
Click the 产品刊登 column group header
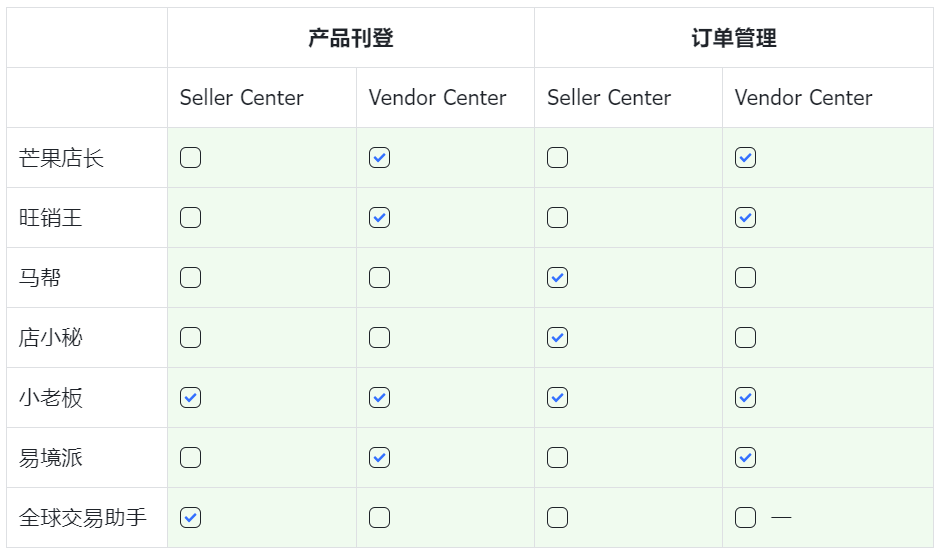351,38
